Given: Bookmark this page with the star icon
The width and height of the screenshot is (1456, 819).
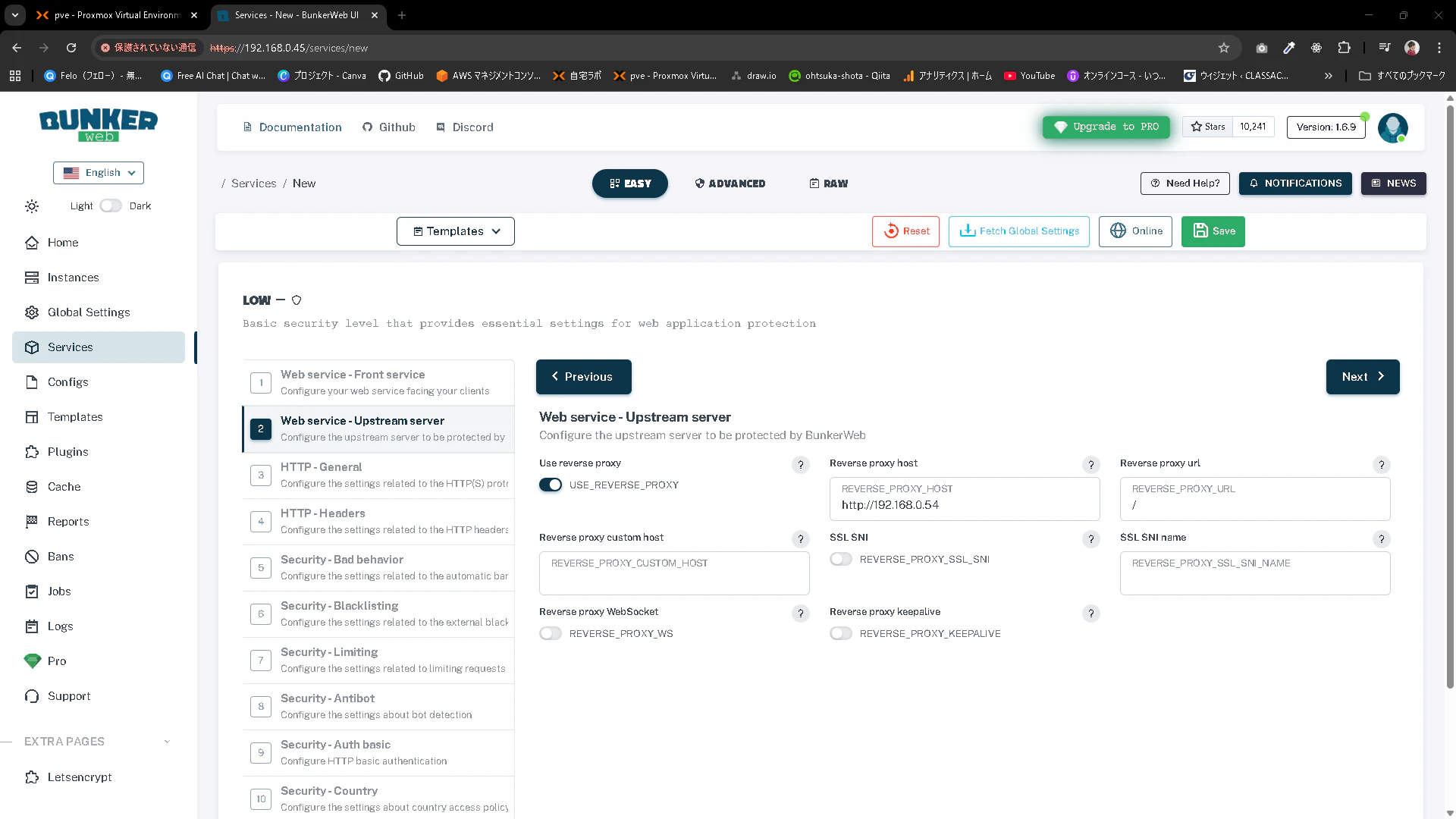Looking at the screenshot, I should 1224,48.
